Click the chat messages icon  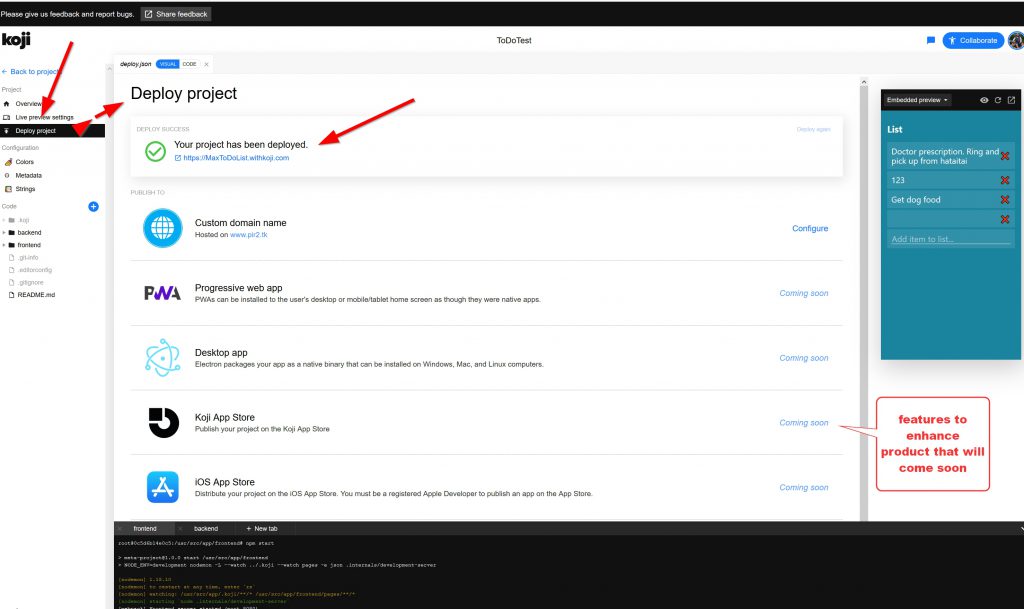(931, 40)
